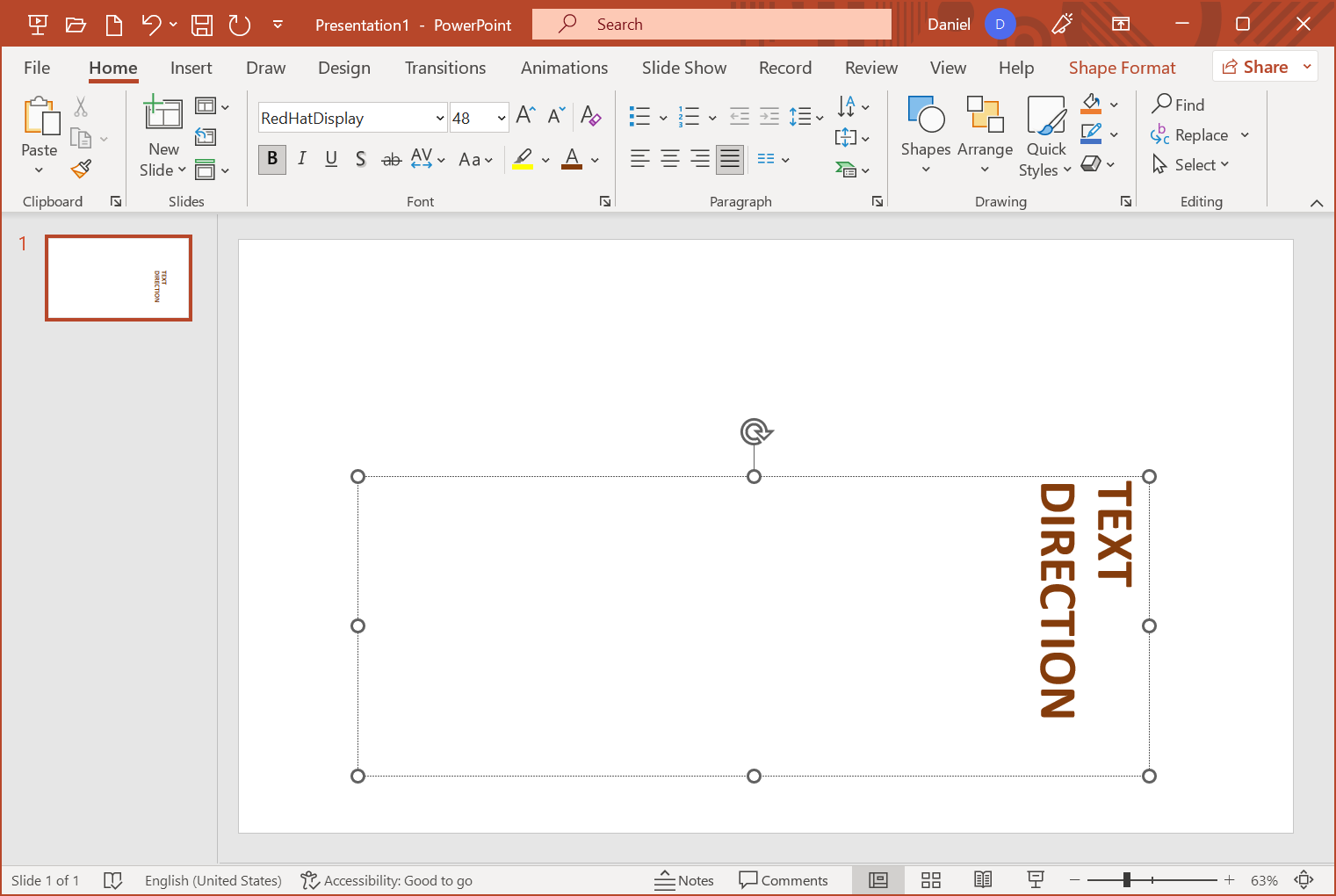Image resolution: width=1336 pixels, height=896 pixels.
Task: Open the Shape Format tab
Action: click(x=1122, y=68)
